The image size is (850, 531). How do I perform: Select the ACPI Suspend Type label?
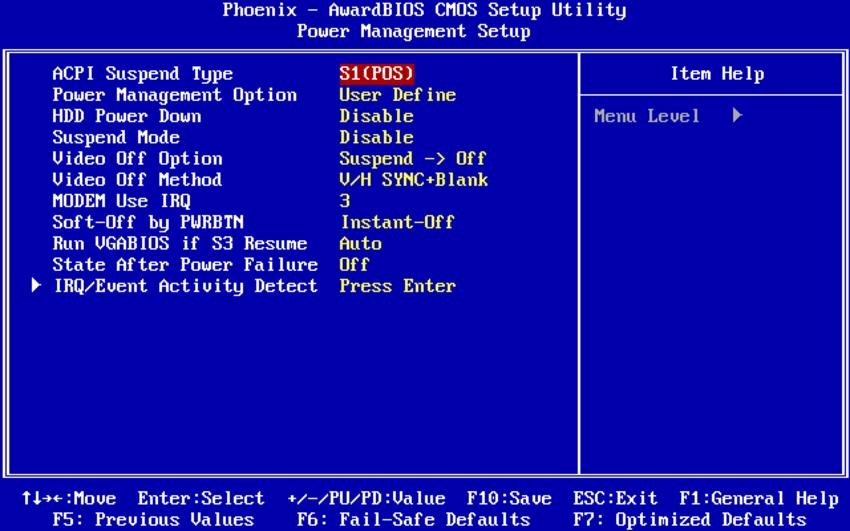(143, 74)
